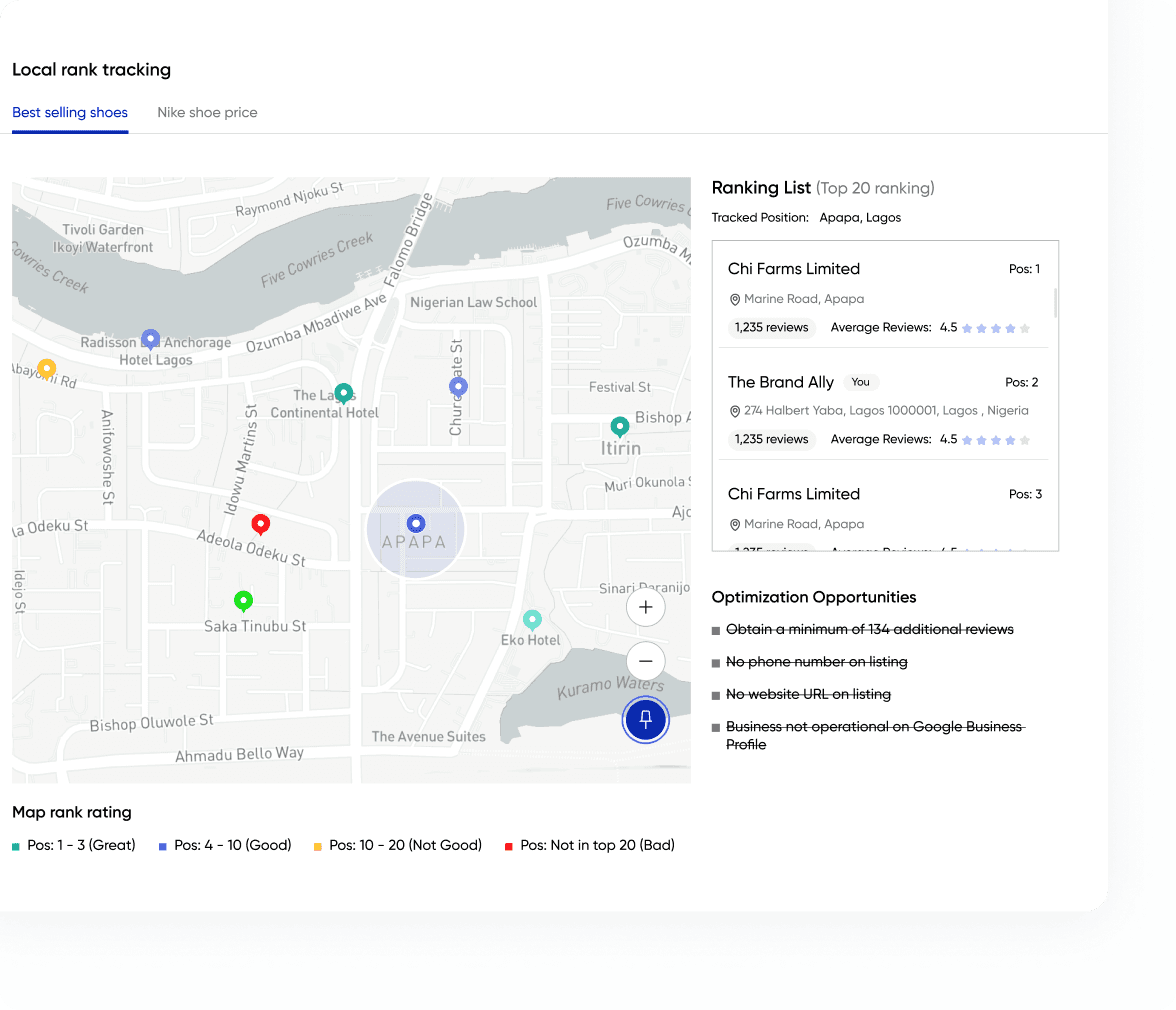
Task: Select the green marker near Saka Tinubu St
Action: (x=243, y=600)
